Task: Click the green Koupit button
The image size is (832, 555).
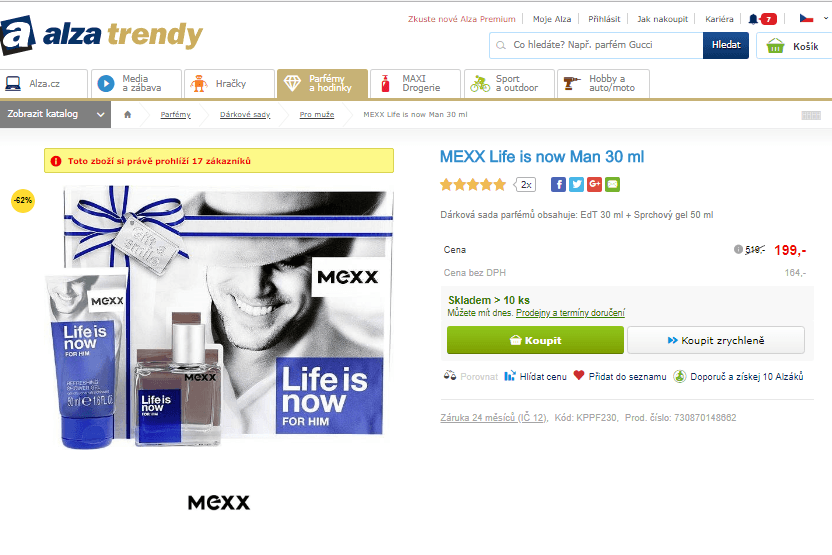Action: (x=535, y=340)
